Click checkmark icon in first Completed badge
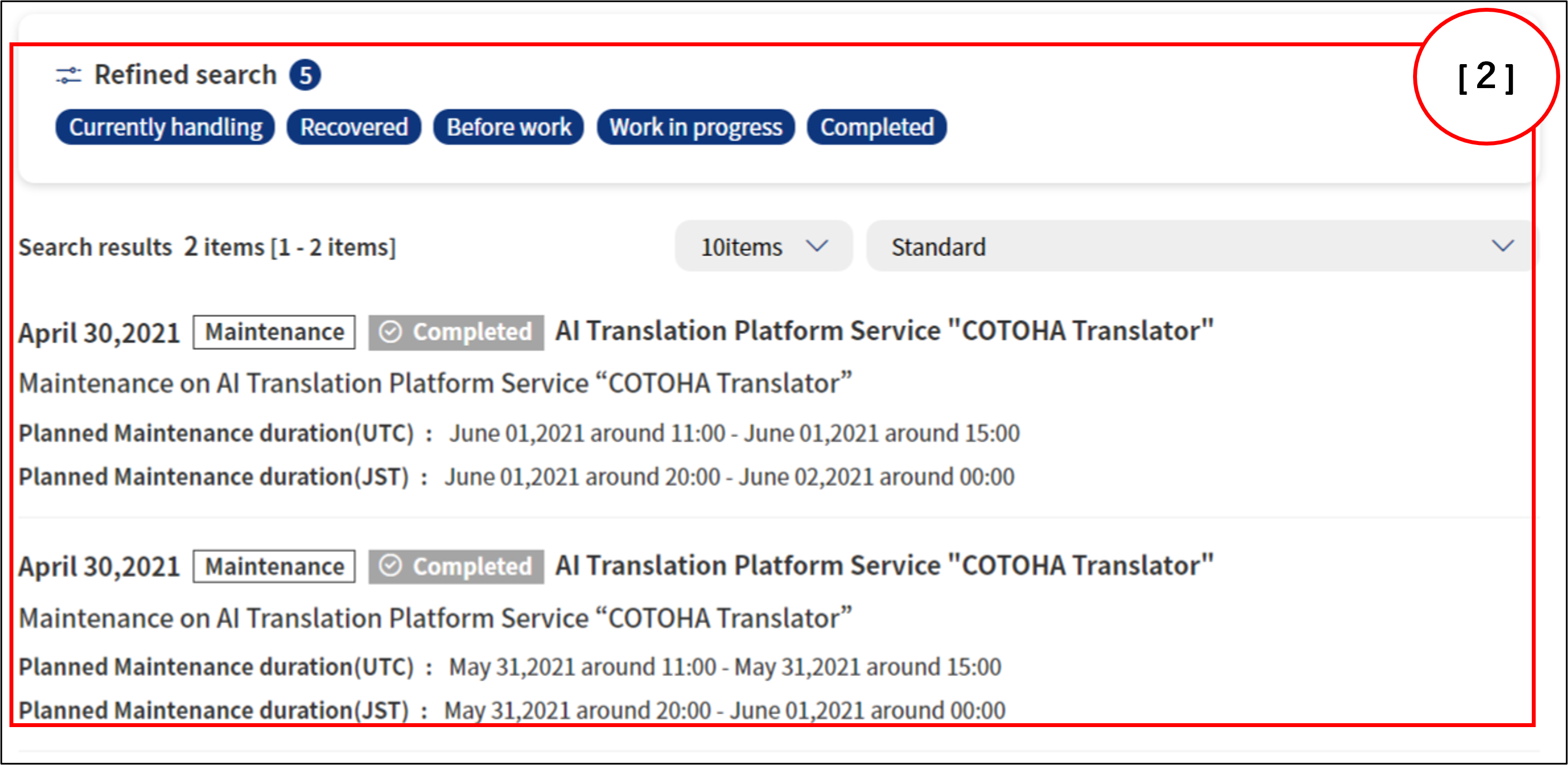Viewport: 1568px width, 765px height. coord(390,332)
